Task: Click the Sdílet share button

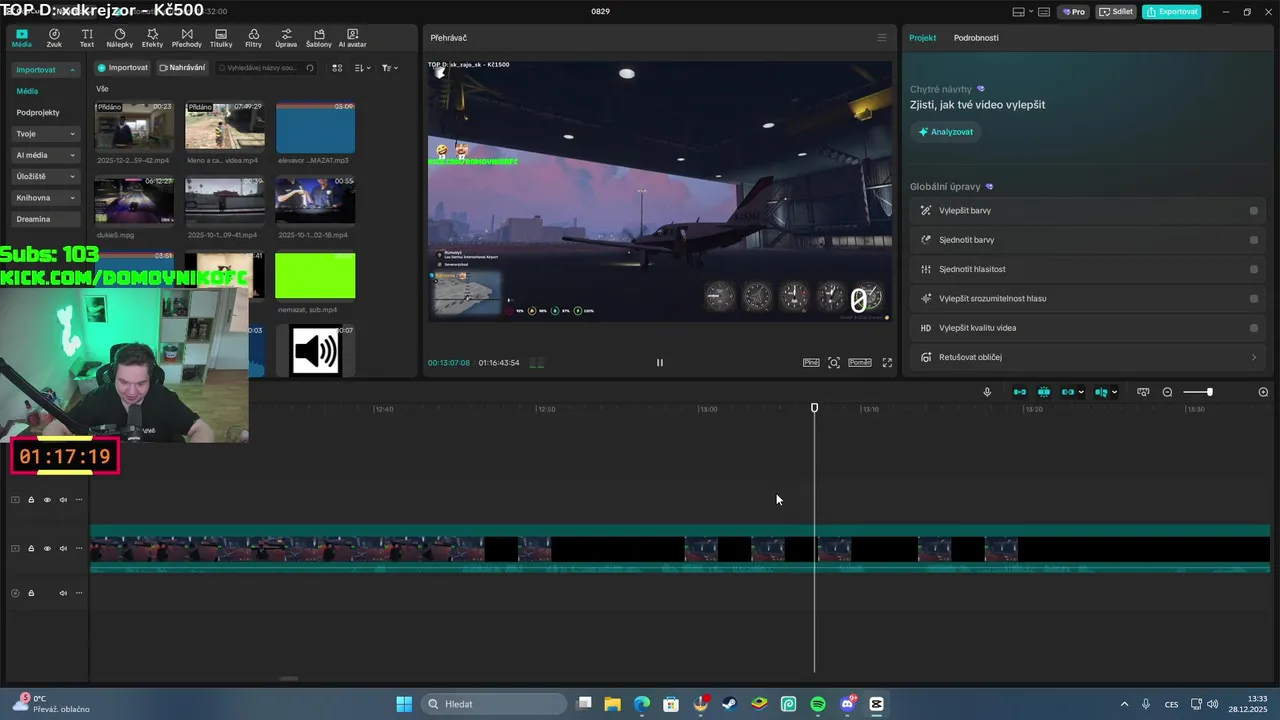Action: (x=1116, y=12)
